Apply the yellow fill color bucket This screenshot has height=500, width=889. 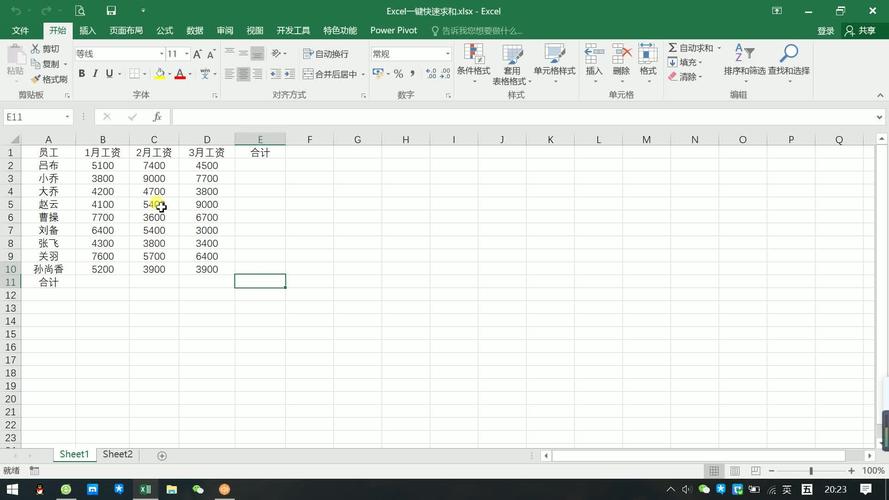(x=160, y=73)
